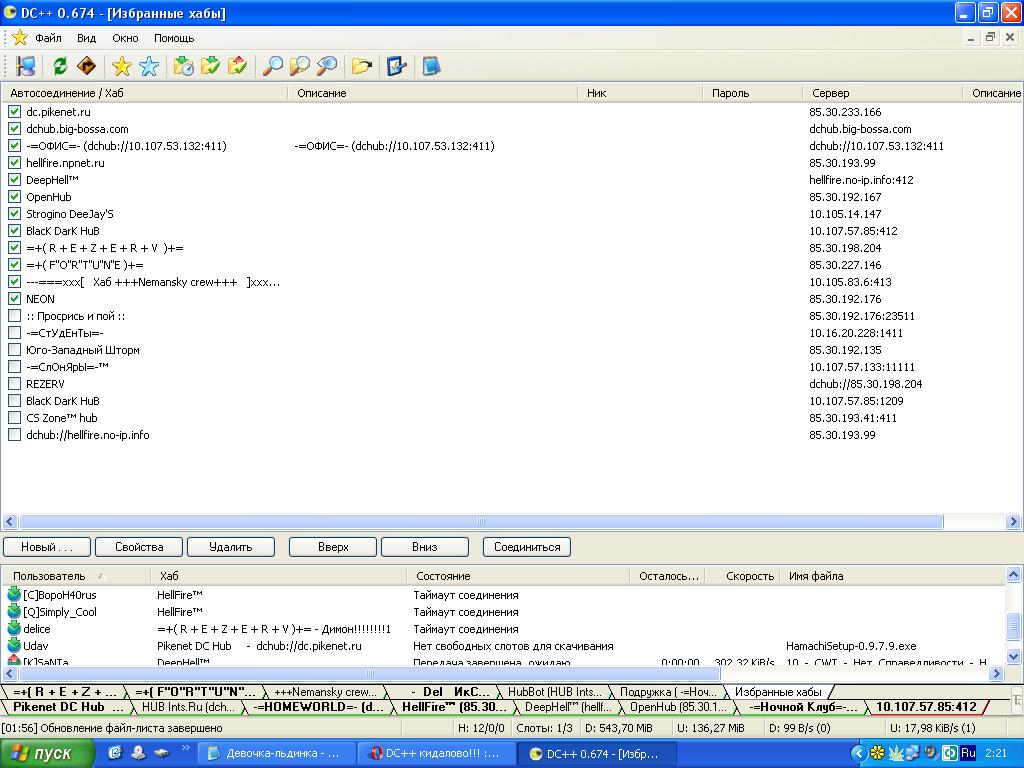This screenshot has width=1024, height=768.
Task: Click the hub list scroll-right arrow
Action: tap(1014, 522)
